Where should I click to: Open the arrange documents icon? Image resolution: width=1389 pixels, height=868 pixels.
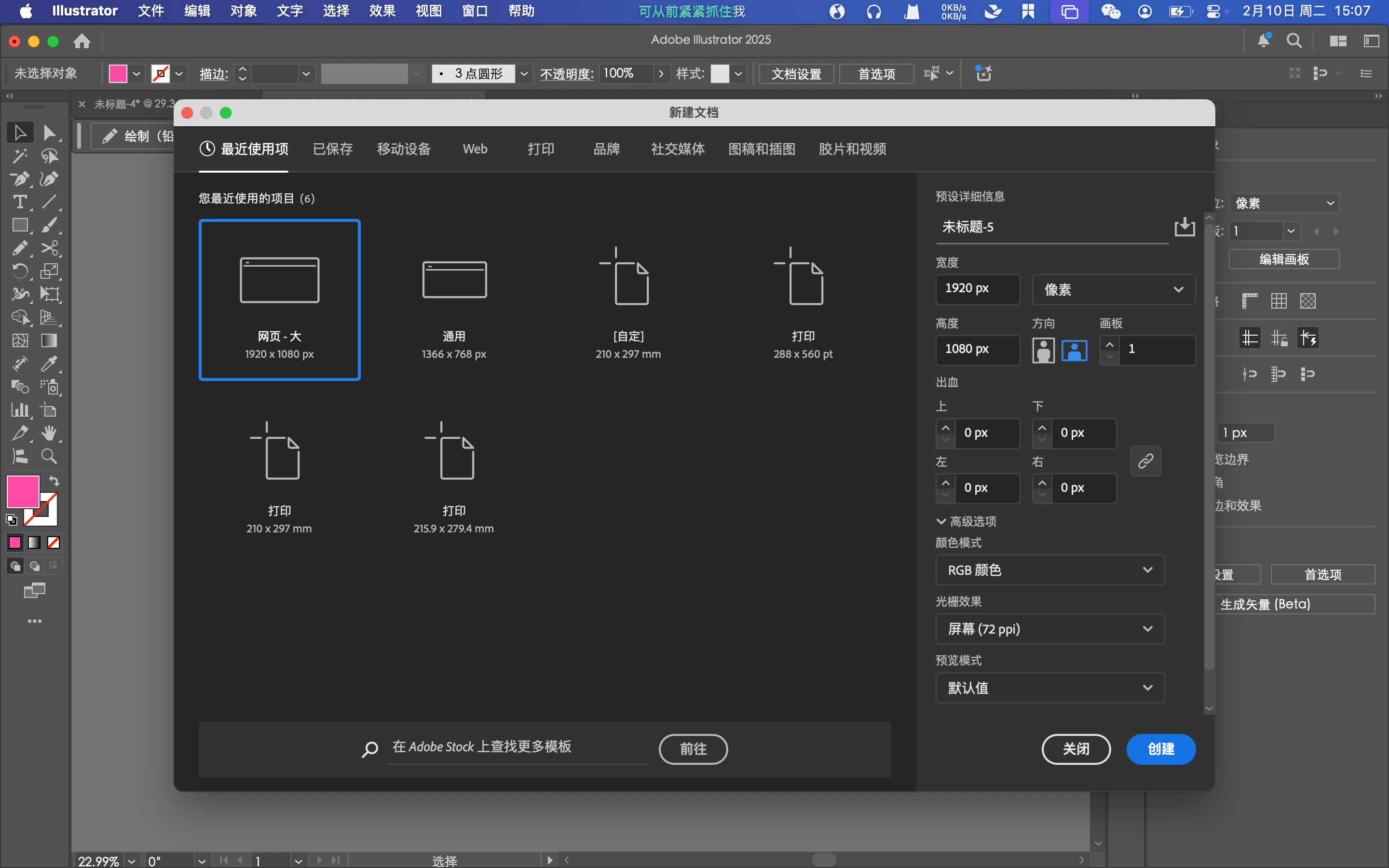(x=1338, y=40)
